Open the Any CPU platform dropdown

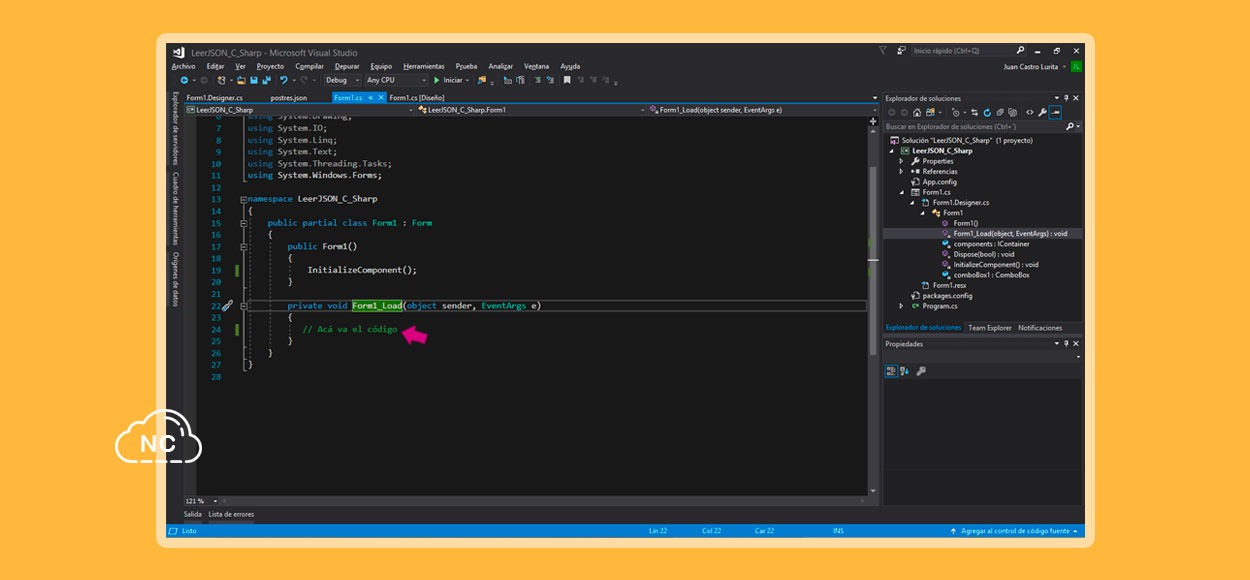[x=396, y=80]
